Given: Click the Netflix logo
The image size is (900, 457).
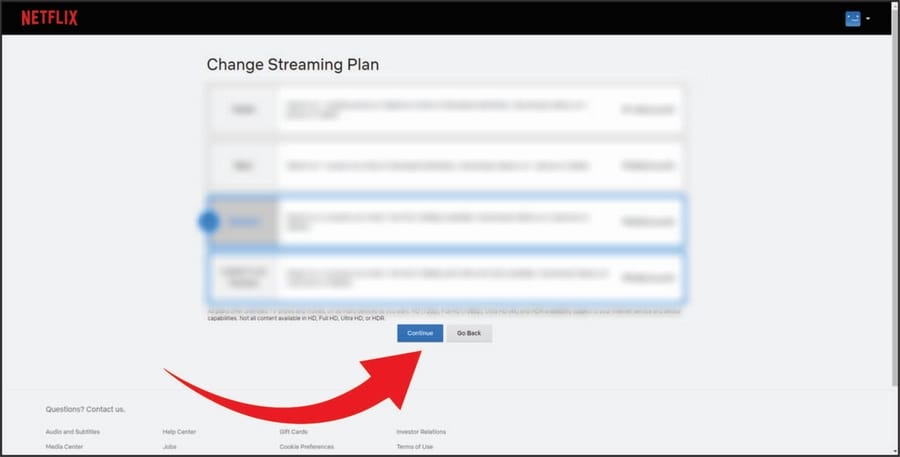Looking at the screenshot, I should tap(49, 18).
